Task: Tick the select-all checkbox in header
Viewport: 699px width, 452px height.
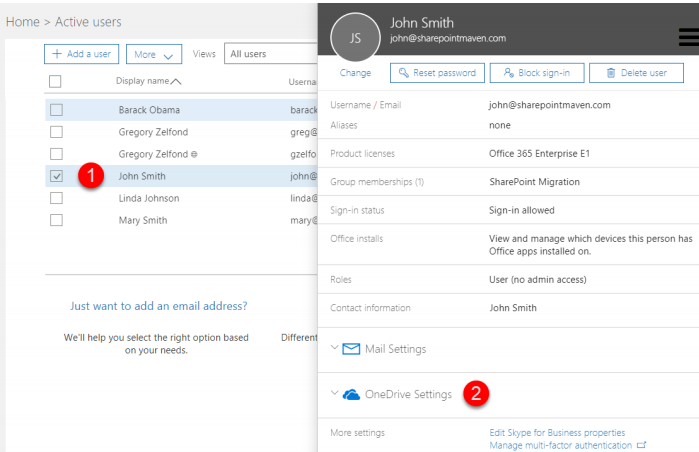Action: (55, 82)
